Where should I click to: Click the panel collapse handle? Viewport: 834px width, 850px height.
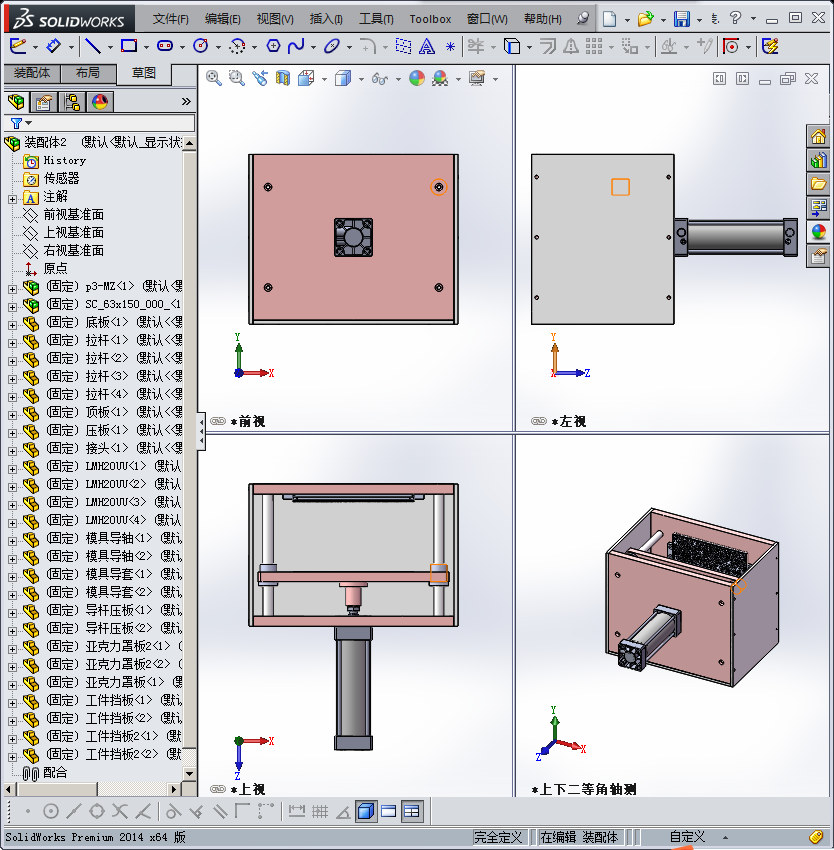pos(201,432)
